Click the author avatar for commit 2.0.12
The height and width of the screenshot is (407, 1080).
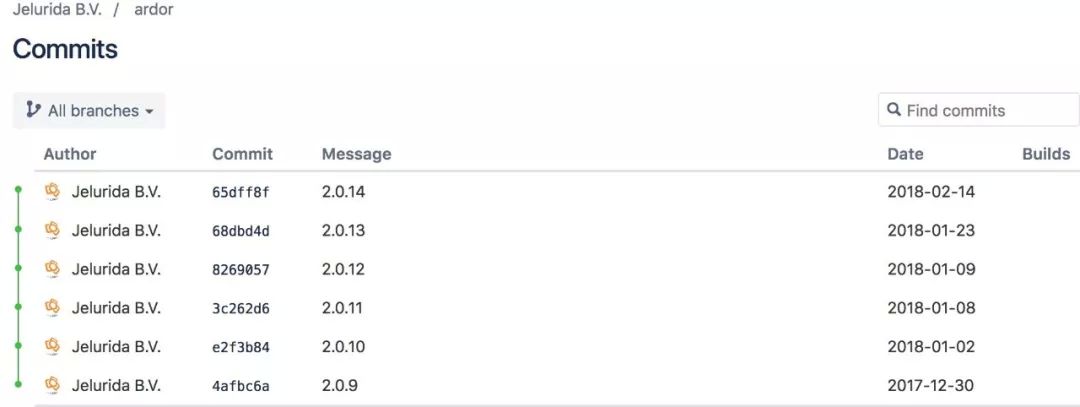pyautogui.click(x=52, y=269)
